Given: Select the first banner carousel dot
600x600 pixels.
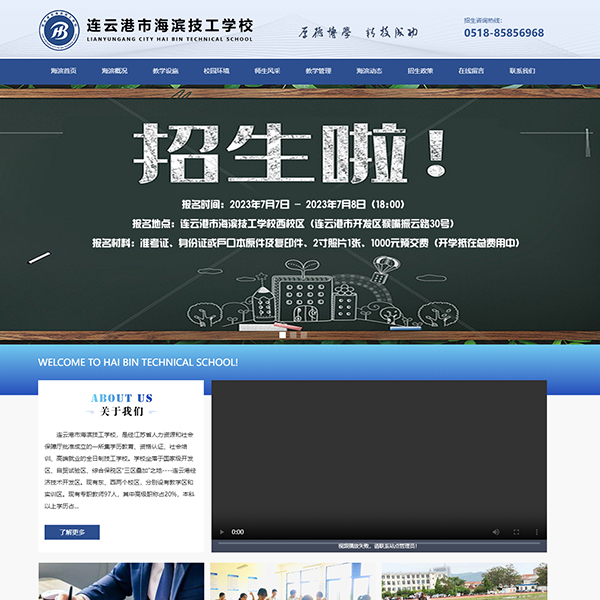Looking at the screenshot, I should pyautogui.click(x=282, y=335).
